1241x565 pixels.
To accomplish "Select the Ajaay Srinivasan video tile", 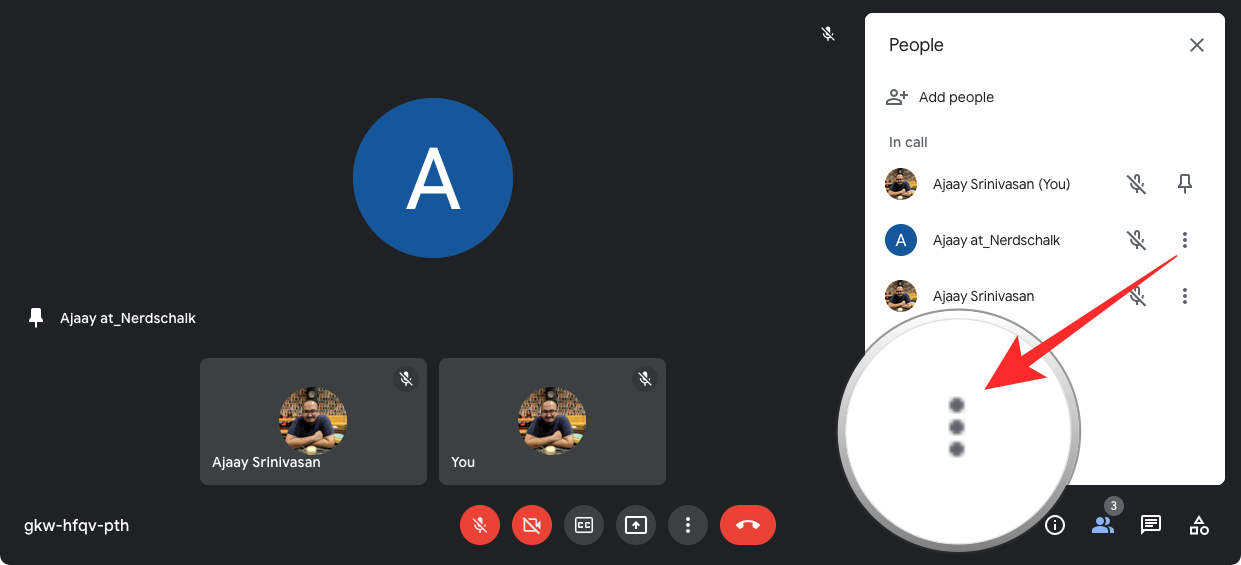I will [x=313, y=421].
